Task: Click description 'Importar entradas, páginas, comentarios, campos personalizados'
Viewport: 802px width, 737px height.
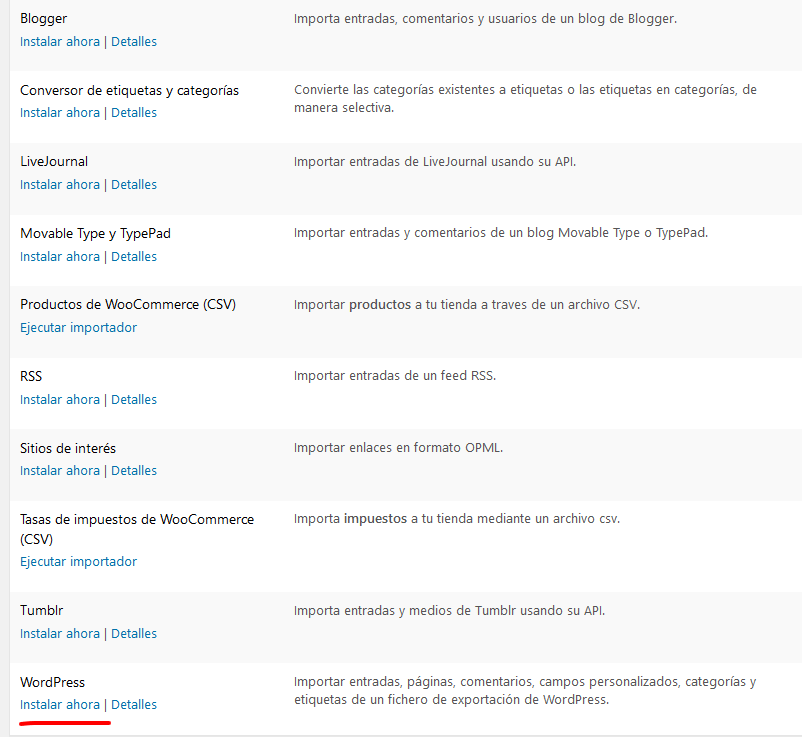Action: pos(525,690)
